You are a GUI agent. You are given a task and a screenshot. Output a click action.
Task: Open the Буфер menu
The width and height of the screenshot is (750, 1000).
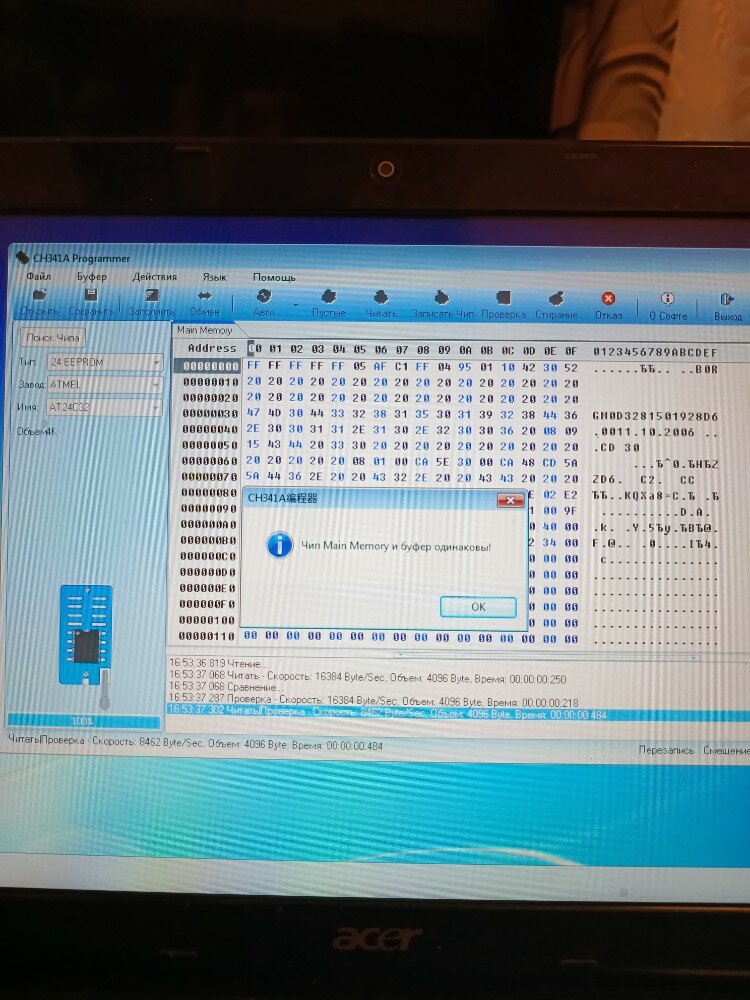click(x=92, y=277)
